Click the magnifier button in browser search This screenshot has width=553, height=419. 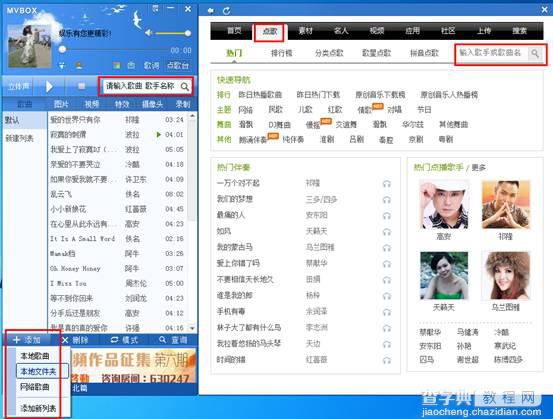(x=535, y=54)
